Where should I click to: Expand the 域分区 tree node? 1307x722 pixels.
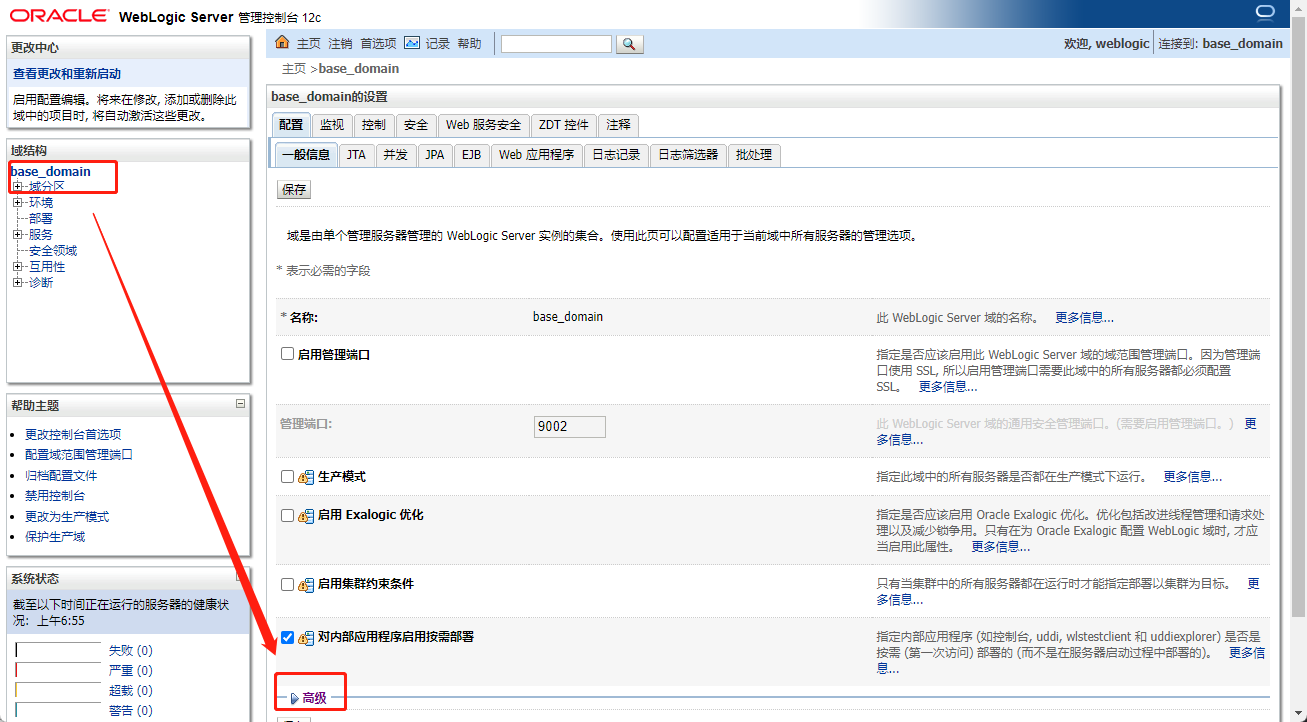coord(17,187)
